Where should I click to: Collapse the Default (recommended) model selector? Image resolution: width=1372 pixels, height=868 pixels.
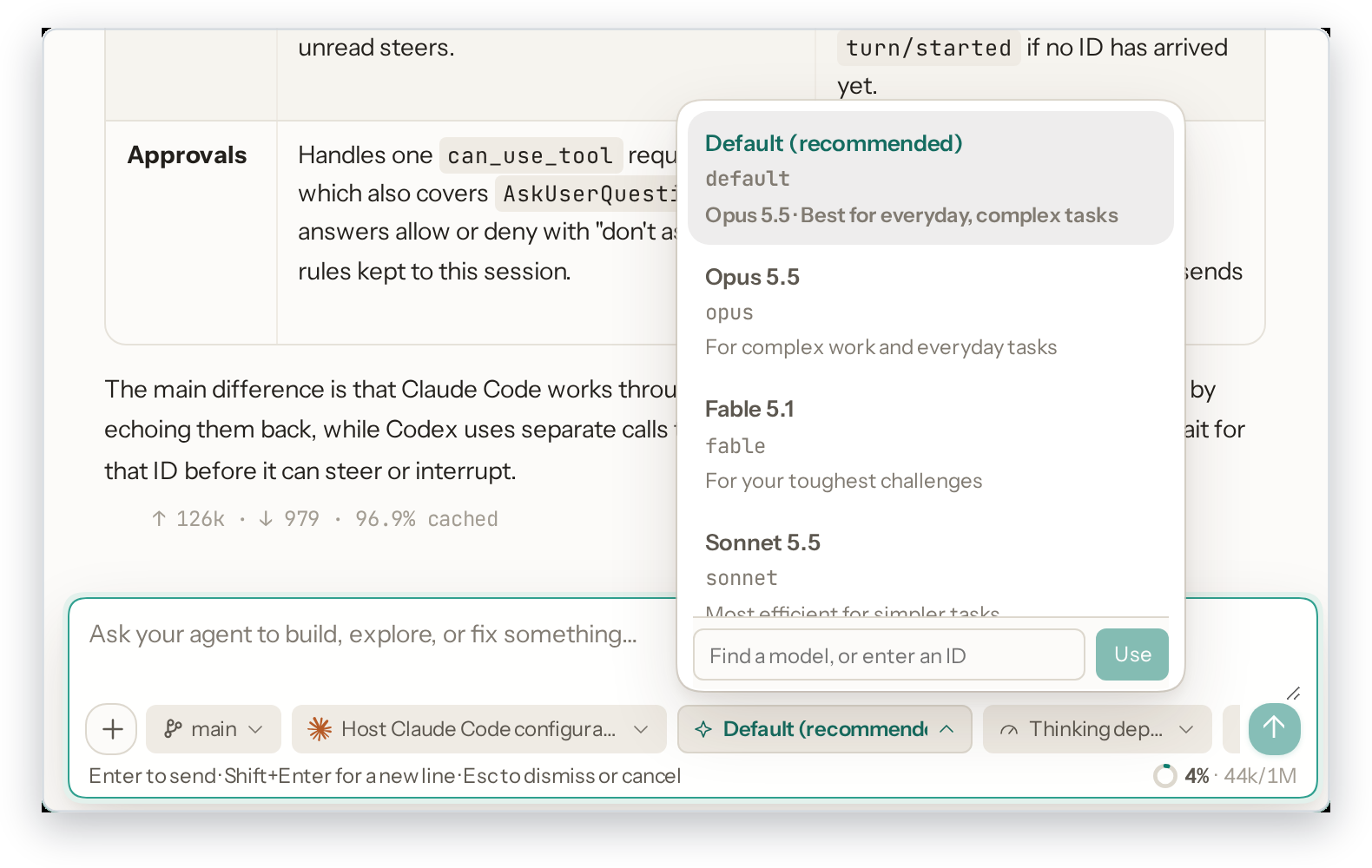pos(825,729)
